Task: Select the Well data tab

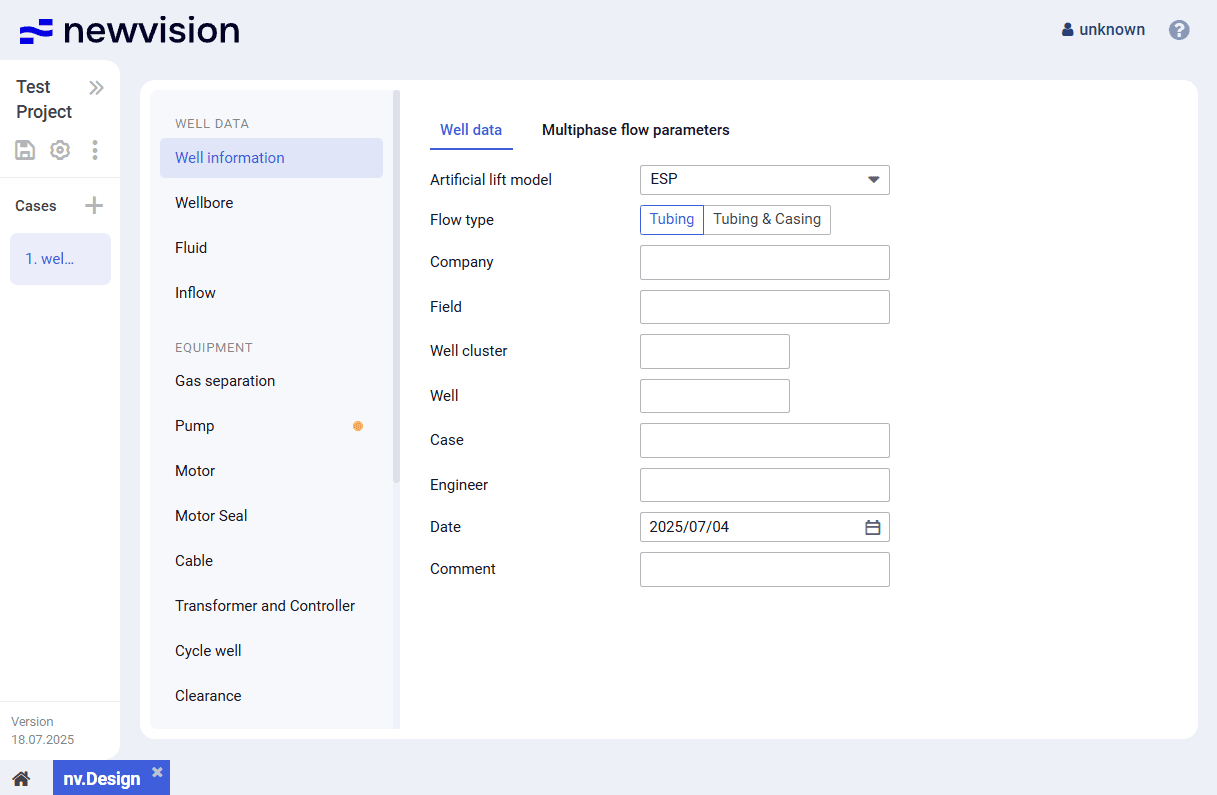Action: click(471, 130)
